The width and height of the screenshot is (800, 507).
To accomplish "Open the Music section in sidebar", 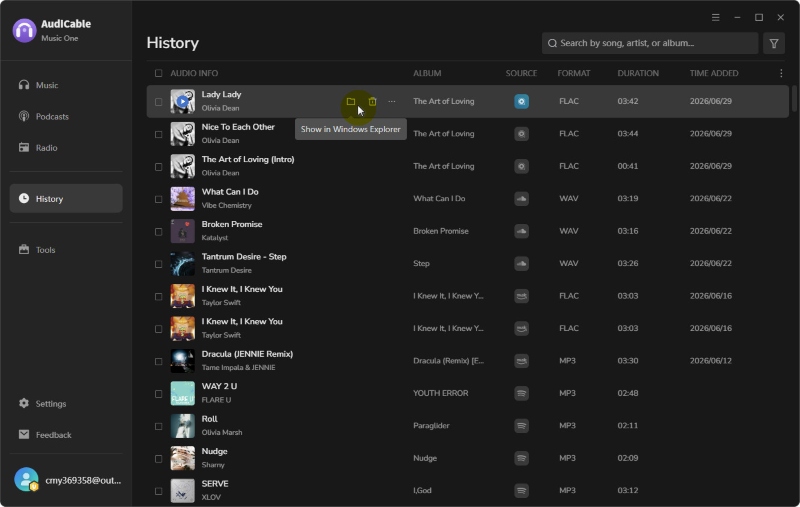I will (x=66, y=85).
